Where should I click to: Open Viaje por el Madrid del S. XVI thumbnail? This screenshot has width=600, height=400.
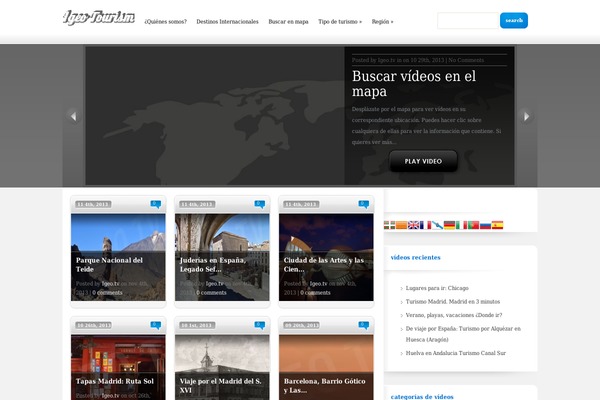(x=222, y=367)
